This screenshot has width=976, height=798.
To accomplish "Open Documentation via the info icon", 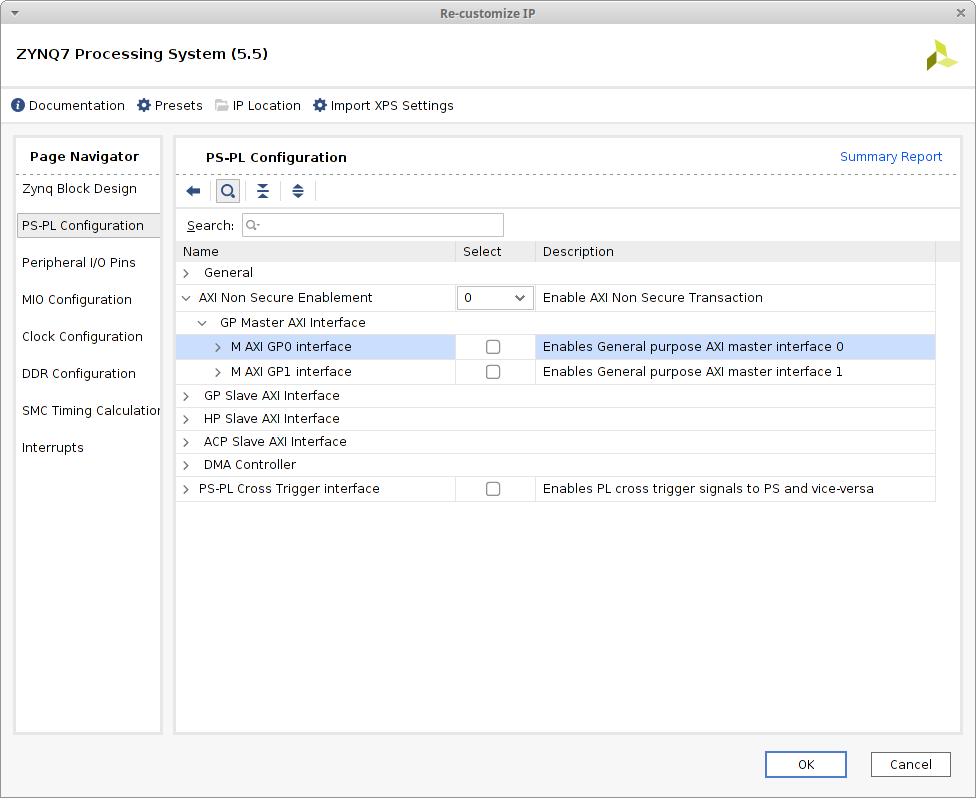I will (x=18, y=106).
